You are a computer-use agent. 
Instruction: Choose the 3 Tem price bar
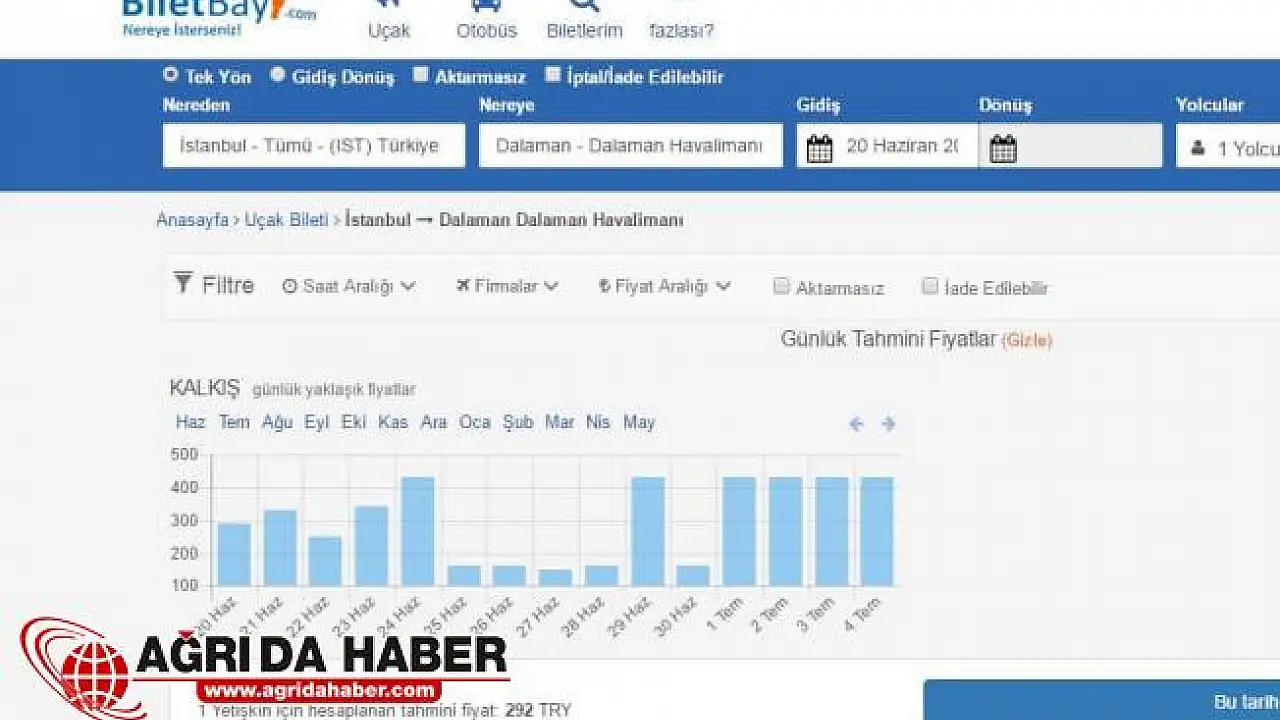(832, 531)
